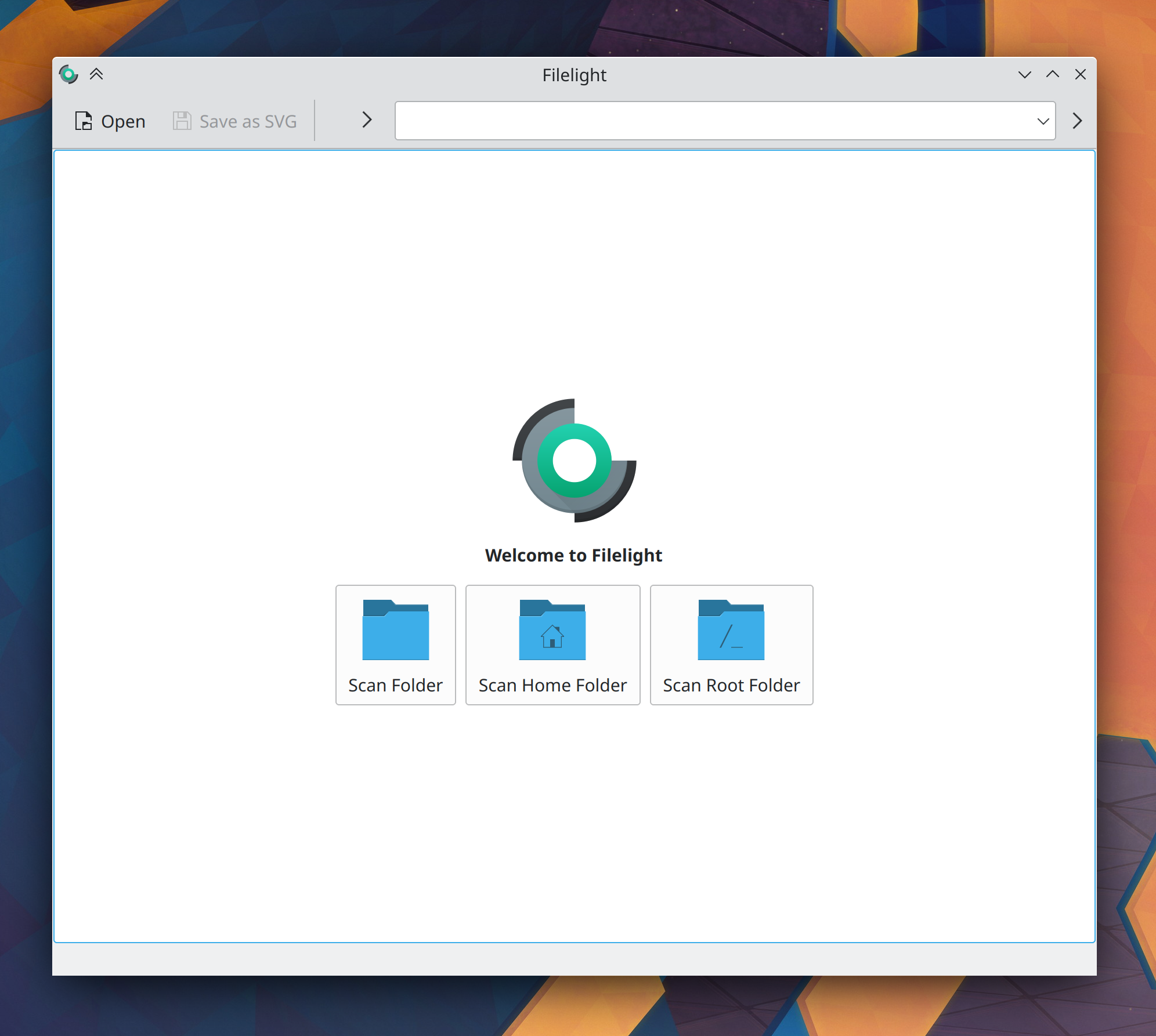
Task: Click blank white area above the logo
Action: (x=574, y=261)
